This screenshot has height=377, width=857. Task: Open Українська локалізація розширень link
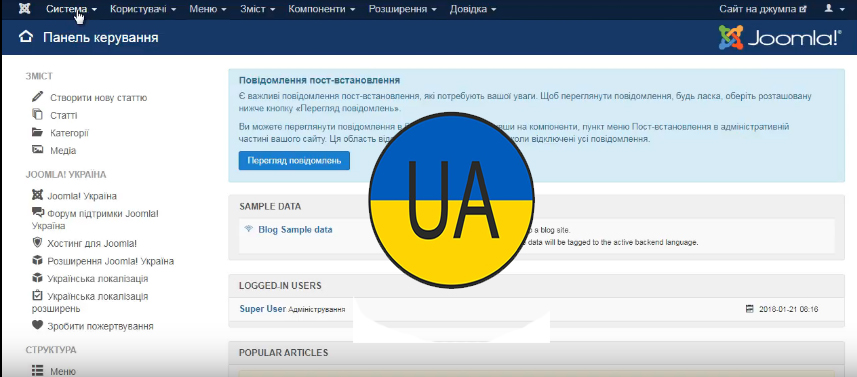point(90,302)
